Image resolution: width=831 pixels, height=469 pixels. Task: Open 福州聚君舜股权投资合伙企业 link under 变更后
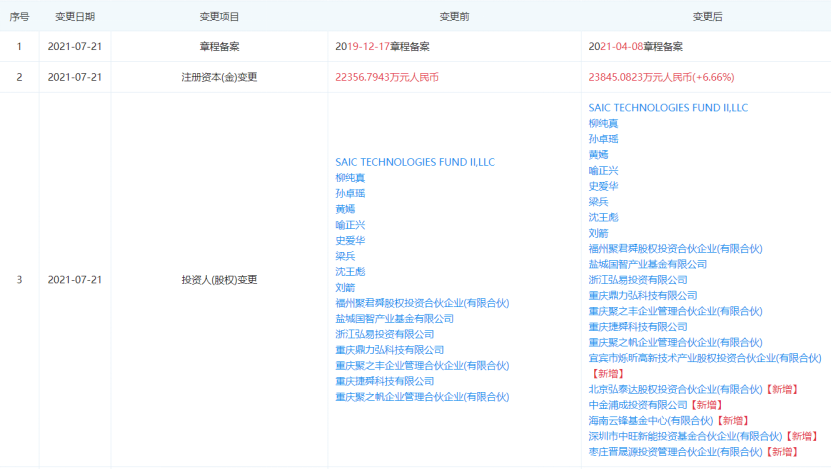point(675,249)
